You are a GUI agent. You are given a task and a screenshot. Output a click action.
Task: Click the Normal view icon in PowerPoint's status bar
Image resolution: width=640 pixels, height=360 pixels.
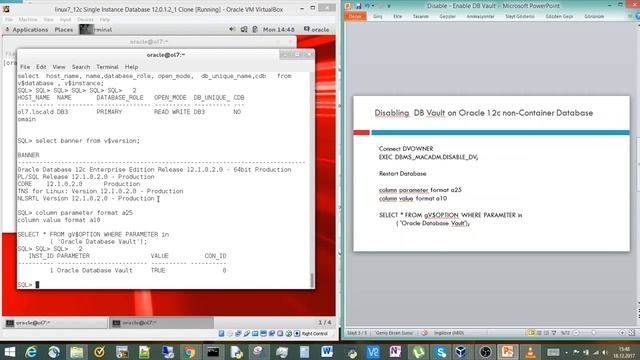(x=531, y=333)
